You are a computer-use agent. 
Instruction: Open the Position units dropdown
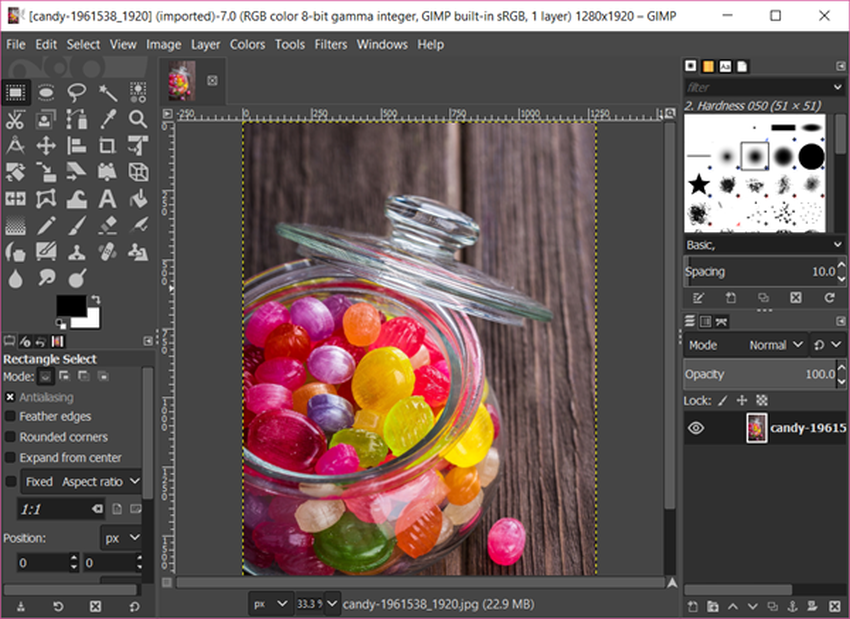[122, 537]
